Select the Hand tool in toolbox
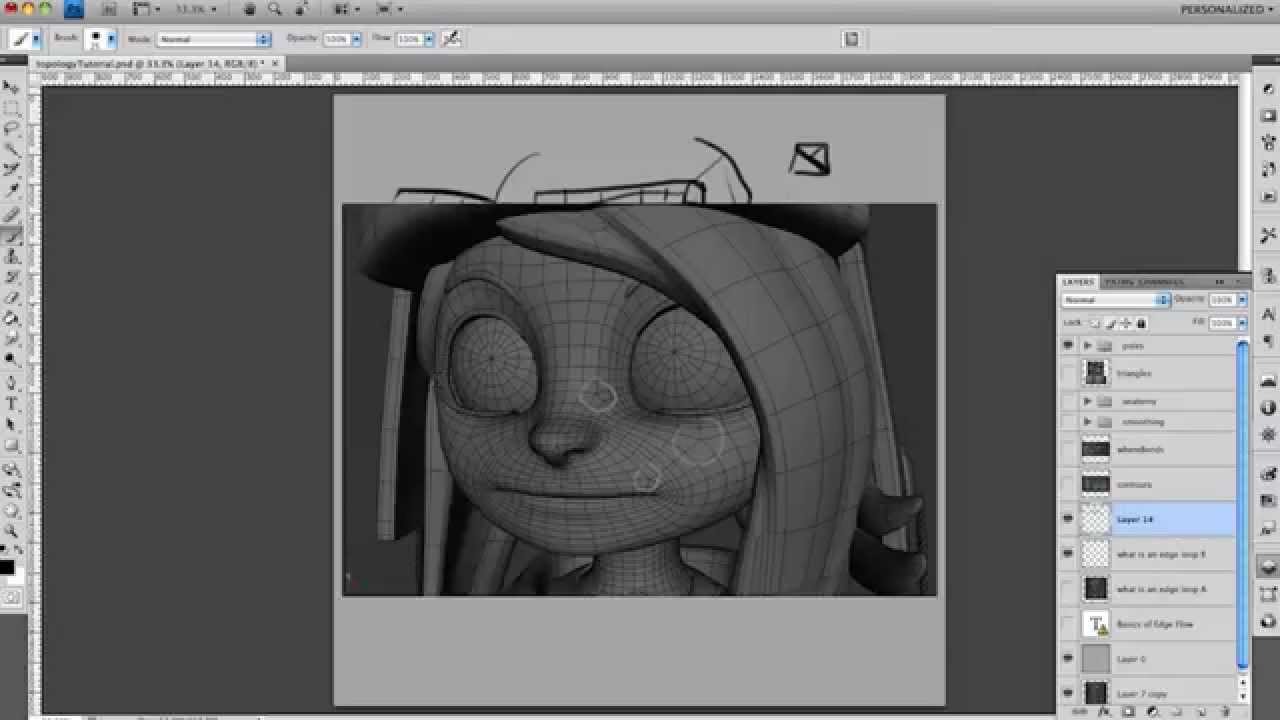 [x=12, y=511]
